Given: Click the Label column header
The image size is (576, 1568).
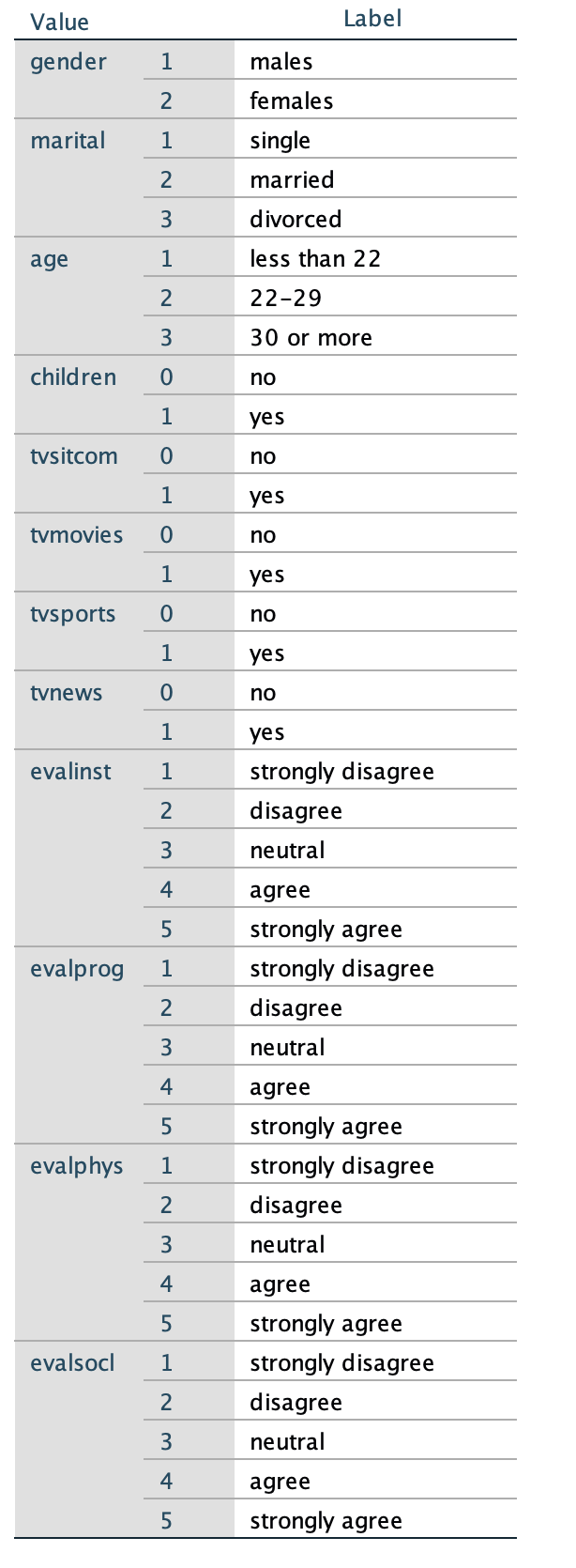Looking at the screenshot, I should [372, 19].
